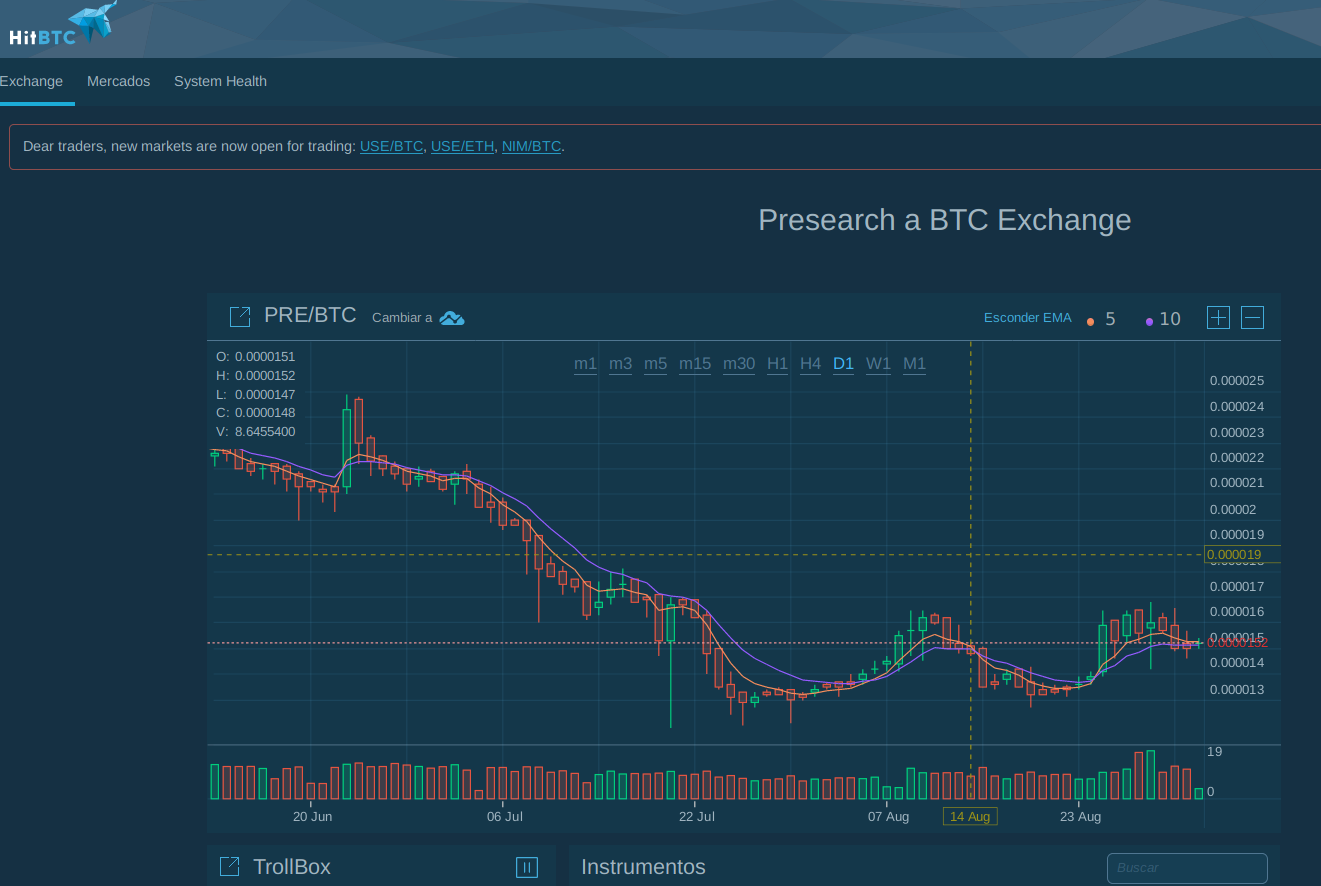Set chart timeframe to m5
This screenshot has height=886, width=1321.
pos(655,364)
